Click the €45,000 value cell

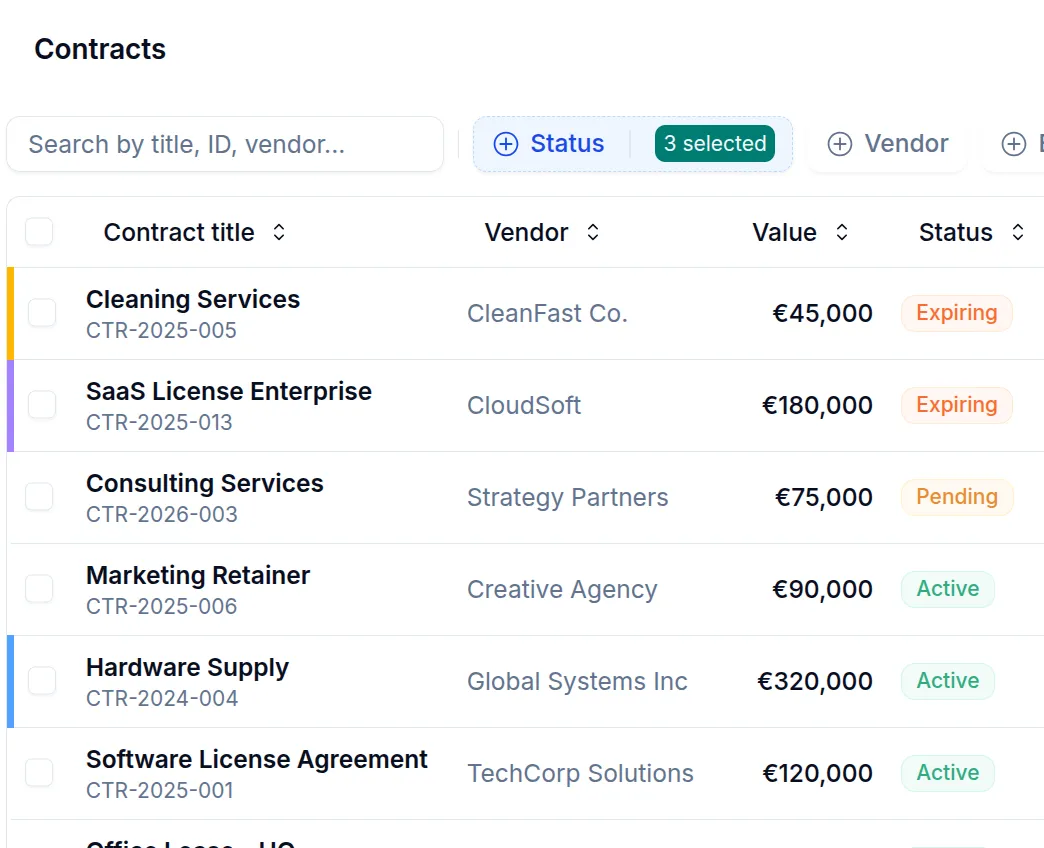point(822,313)
